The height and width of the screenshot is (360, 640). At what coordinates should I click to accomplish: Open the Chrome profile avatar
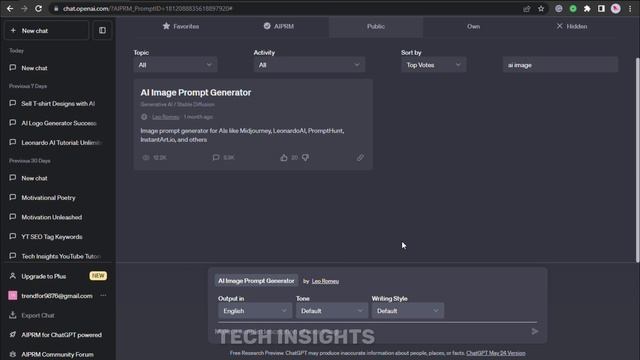(x=616, y=9)
